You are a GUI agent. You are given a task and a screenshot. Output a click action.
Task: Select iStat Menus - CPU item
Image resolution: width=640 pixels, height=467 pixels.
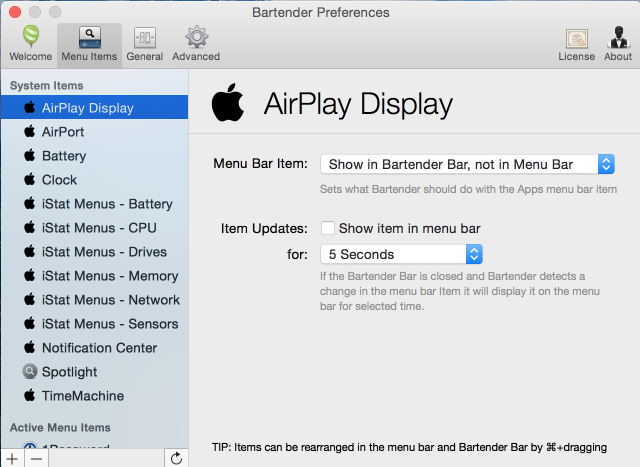pyautogui.click(x=94, y=228)
